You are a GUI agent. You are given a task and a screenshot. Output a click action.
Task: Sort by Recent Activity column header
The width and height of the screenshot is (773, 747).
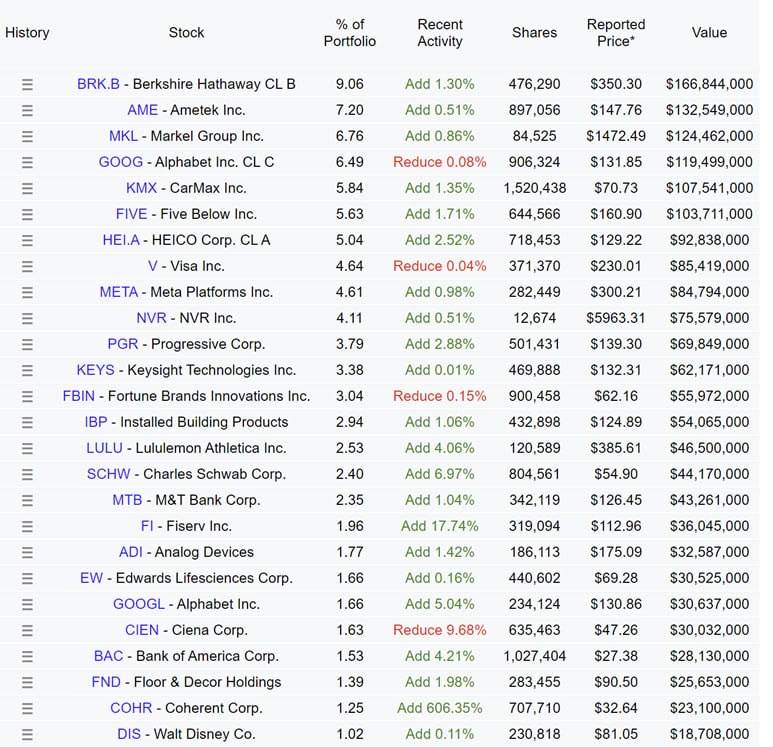pos(440,33)
